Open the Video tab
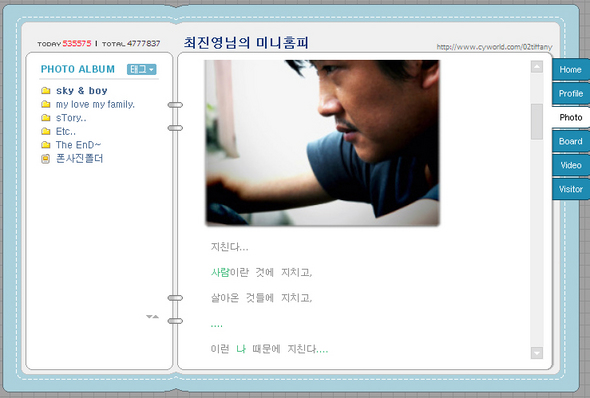The image size is (590, 398). pos(570,165)
